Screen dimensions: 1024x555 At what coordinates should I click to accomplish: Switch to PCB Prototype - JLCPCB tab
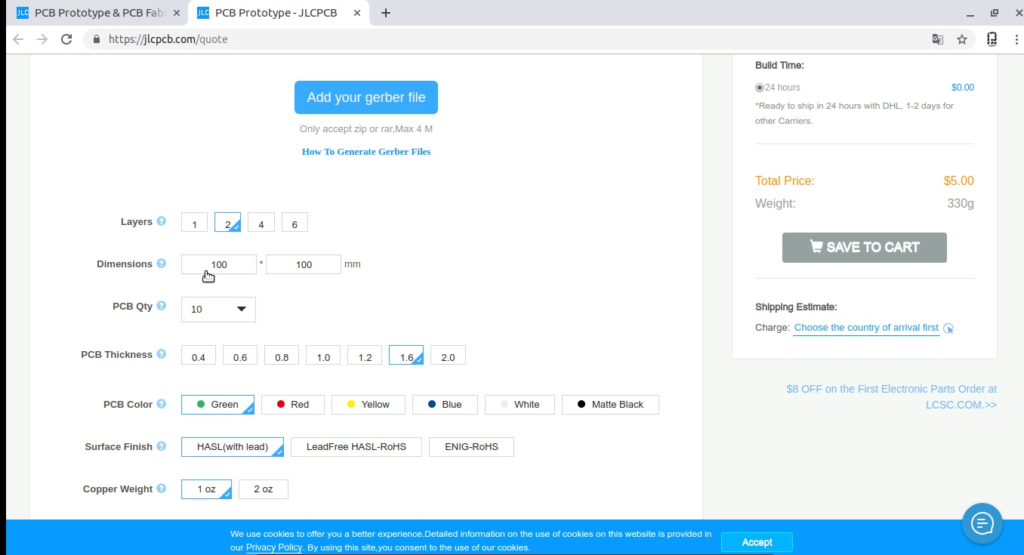click(279, 13)
